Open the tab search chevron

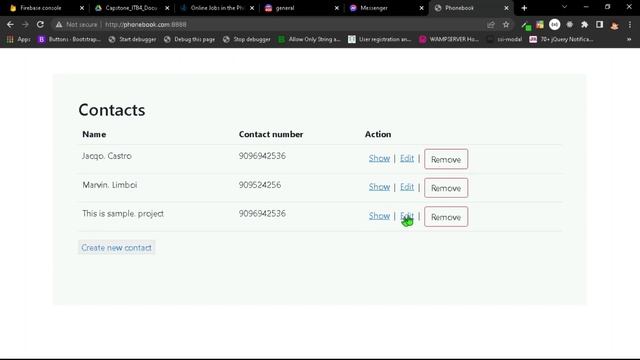tap(564, 7)
